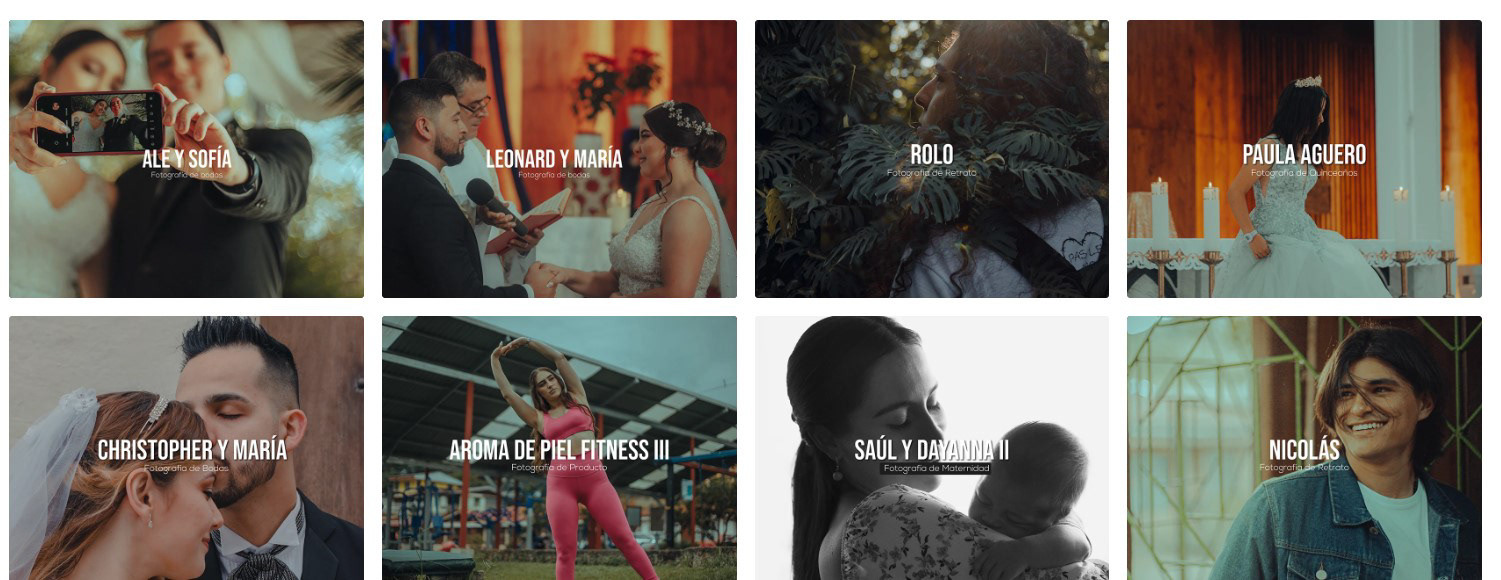Click the "Aroma de Piel Fitness III" title
Viewport: 1501px width, 580px height.
tap(559, 451)
